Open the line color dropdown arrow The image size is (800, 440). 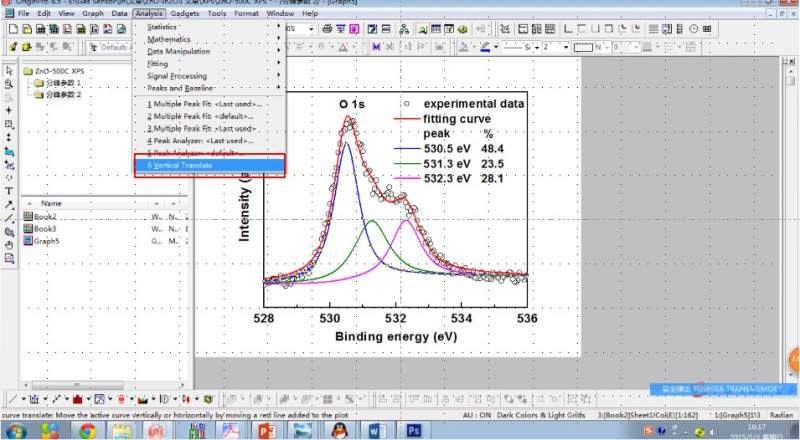click(x=496, y=47)
